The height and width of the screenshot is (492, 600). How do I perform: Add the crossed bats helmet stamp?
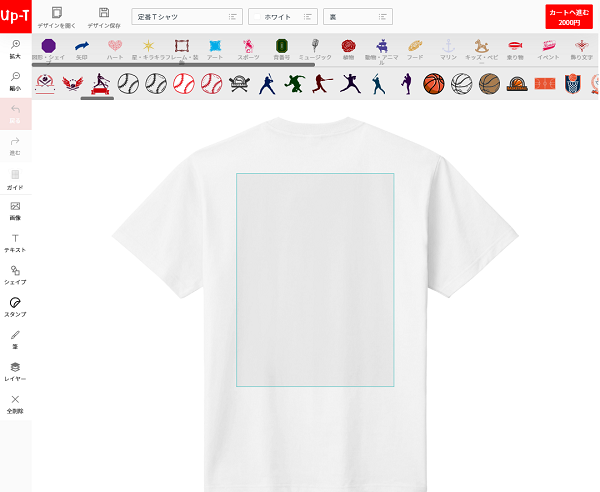239,84
